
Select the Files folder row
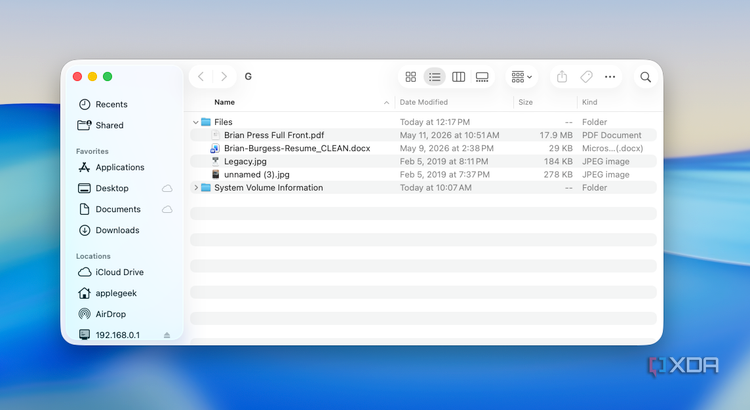click(423, 122)
